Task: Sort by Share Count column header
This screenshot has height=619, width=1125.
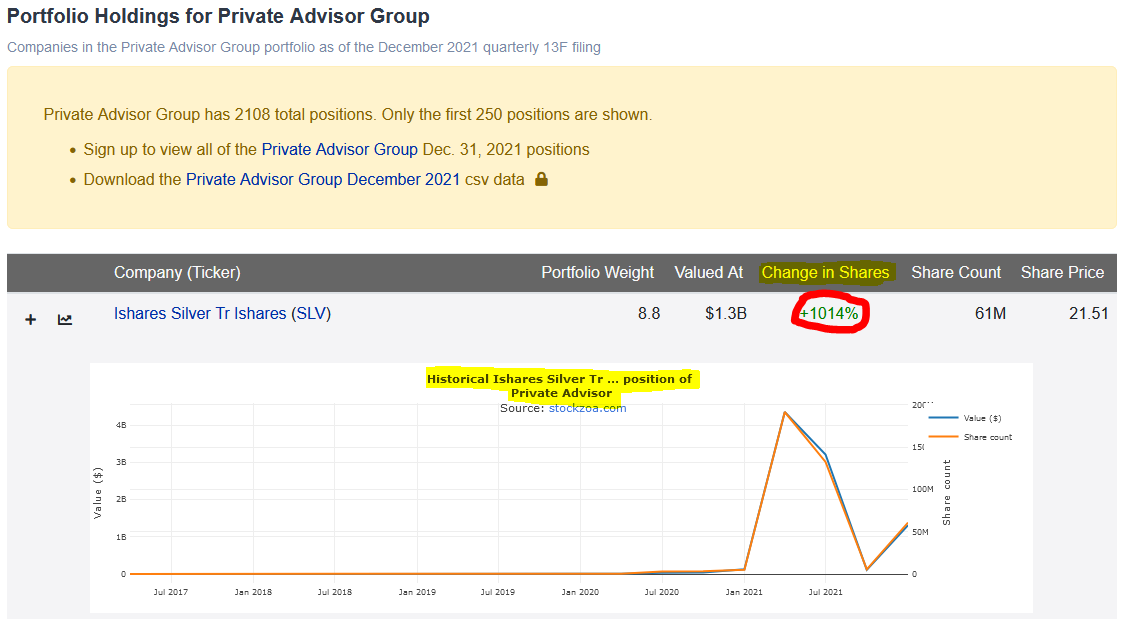Action: point(956,273)
